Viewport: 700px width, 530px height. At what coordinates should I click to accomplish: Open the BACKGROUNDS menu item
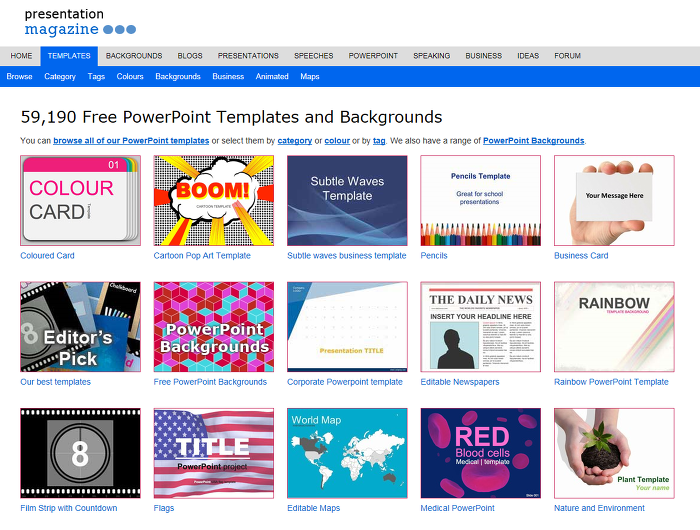pos(134,56)
